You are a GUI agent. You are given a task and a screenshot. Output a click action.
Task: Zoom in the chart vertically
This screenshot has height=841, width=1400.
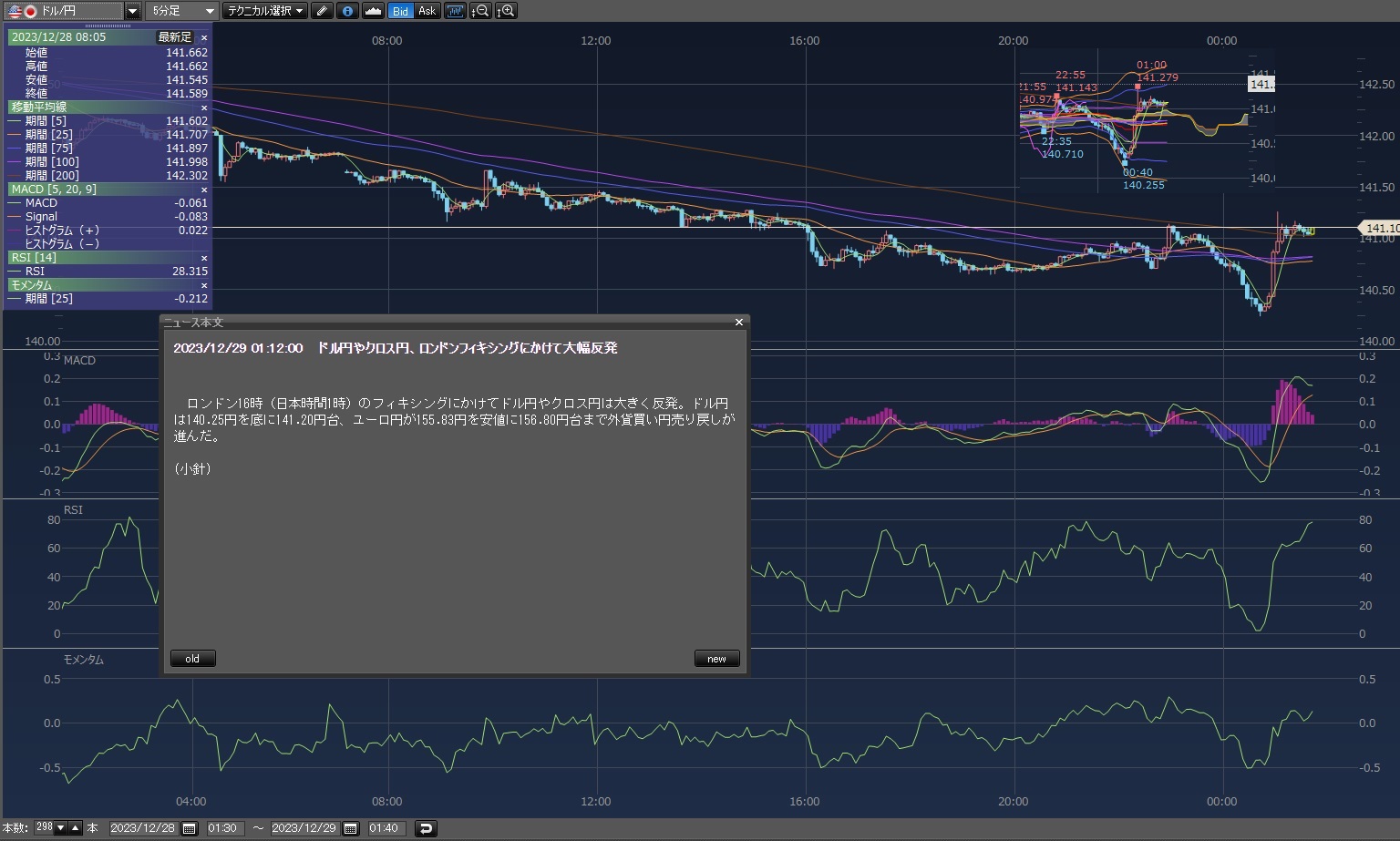pos(507,11)
